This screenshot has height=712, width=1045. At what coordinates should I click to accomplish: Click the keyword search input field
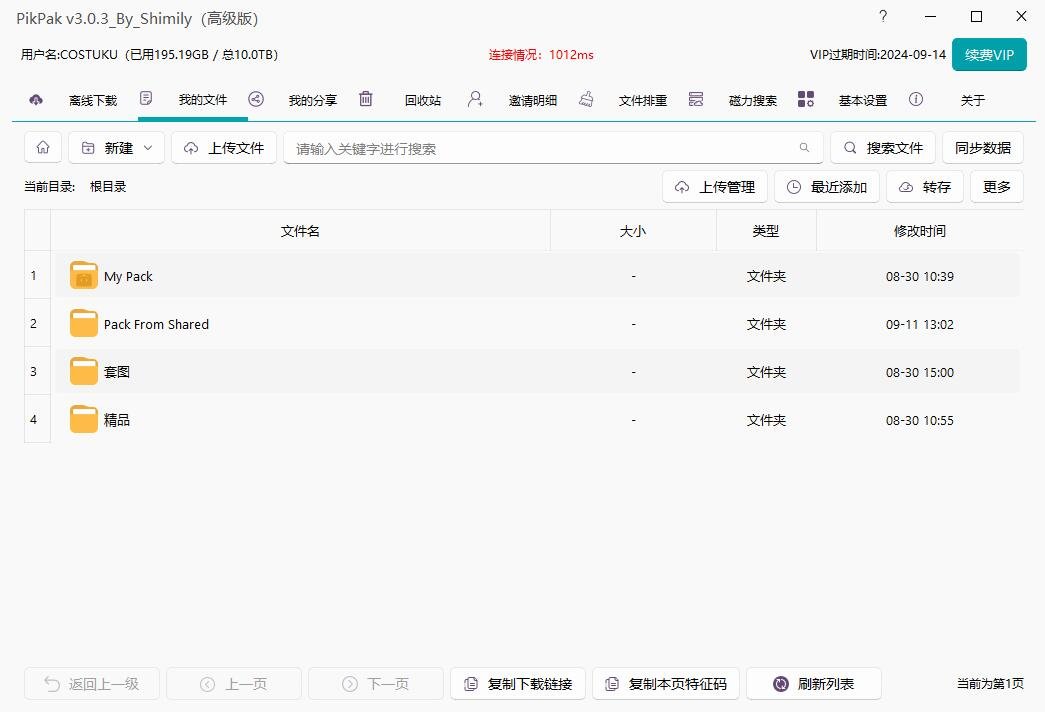[540, 148]
